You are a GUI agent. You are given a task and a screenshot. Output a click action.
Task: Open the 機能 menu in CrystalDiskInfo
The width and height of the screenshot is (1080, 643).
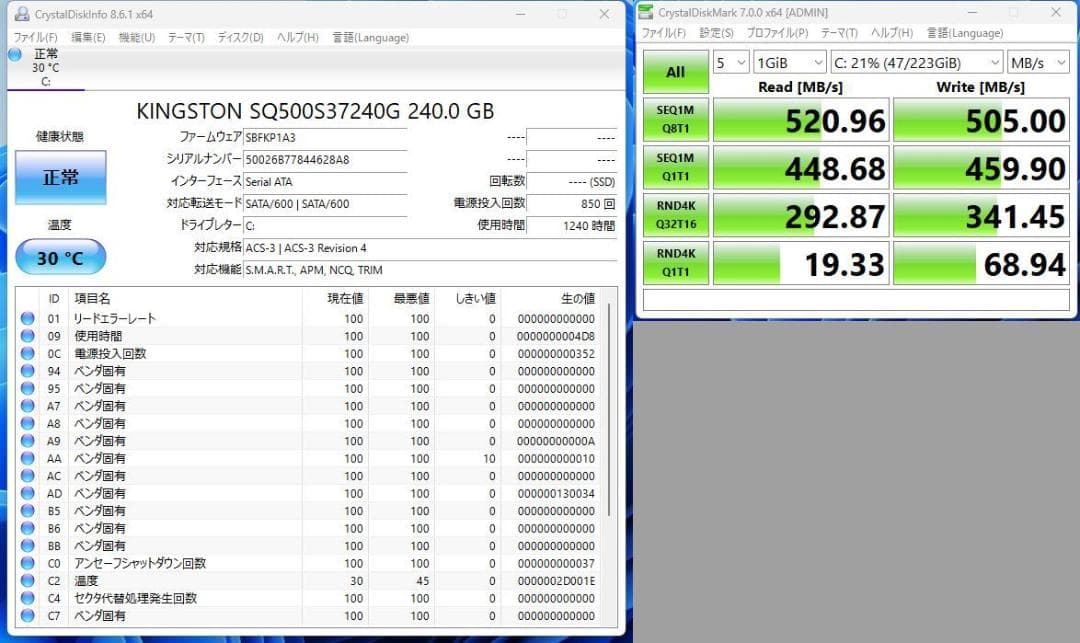(x=136, y=36)
